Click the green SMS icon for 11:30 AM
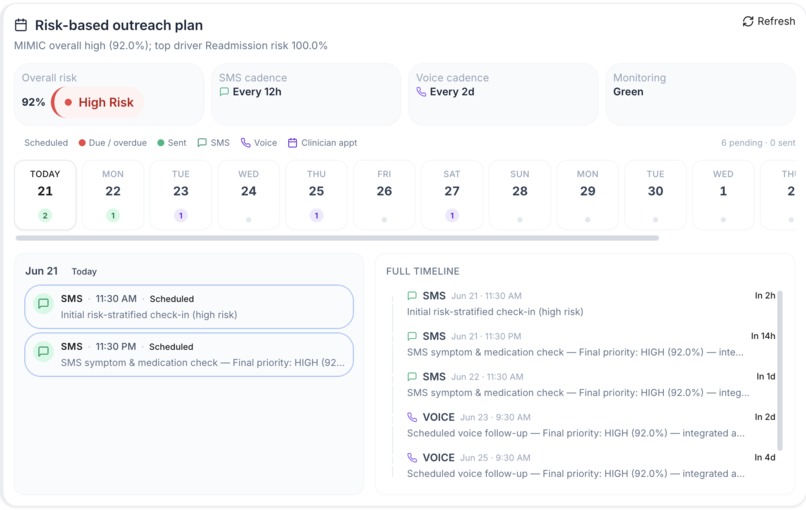Image resolution: width=806 pixels, height=510 pixels. tap(44, 303)
